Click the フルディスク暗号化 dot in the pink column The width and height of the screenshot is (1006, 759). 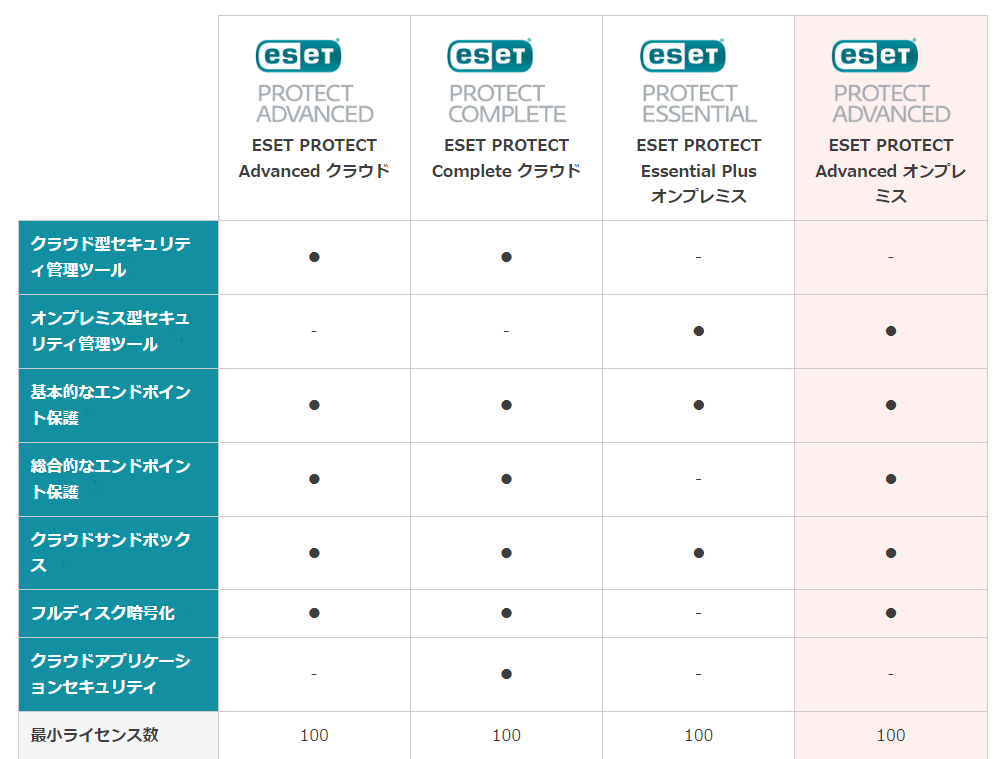pyautogui.click(x=891, y=613)
